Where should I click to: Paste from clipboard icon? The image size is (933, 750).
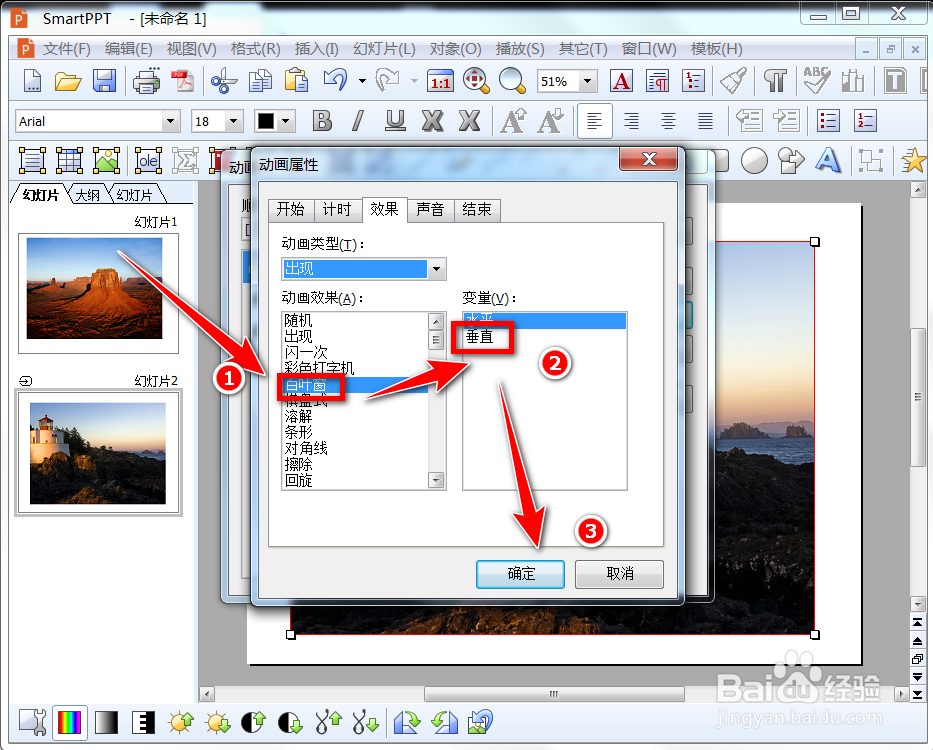tap(296, 81)
